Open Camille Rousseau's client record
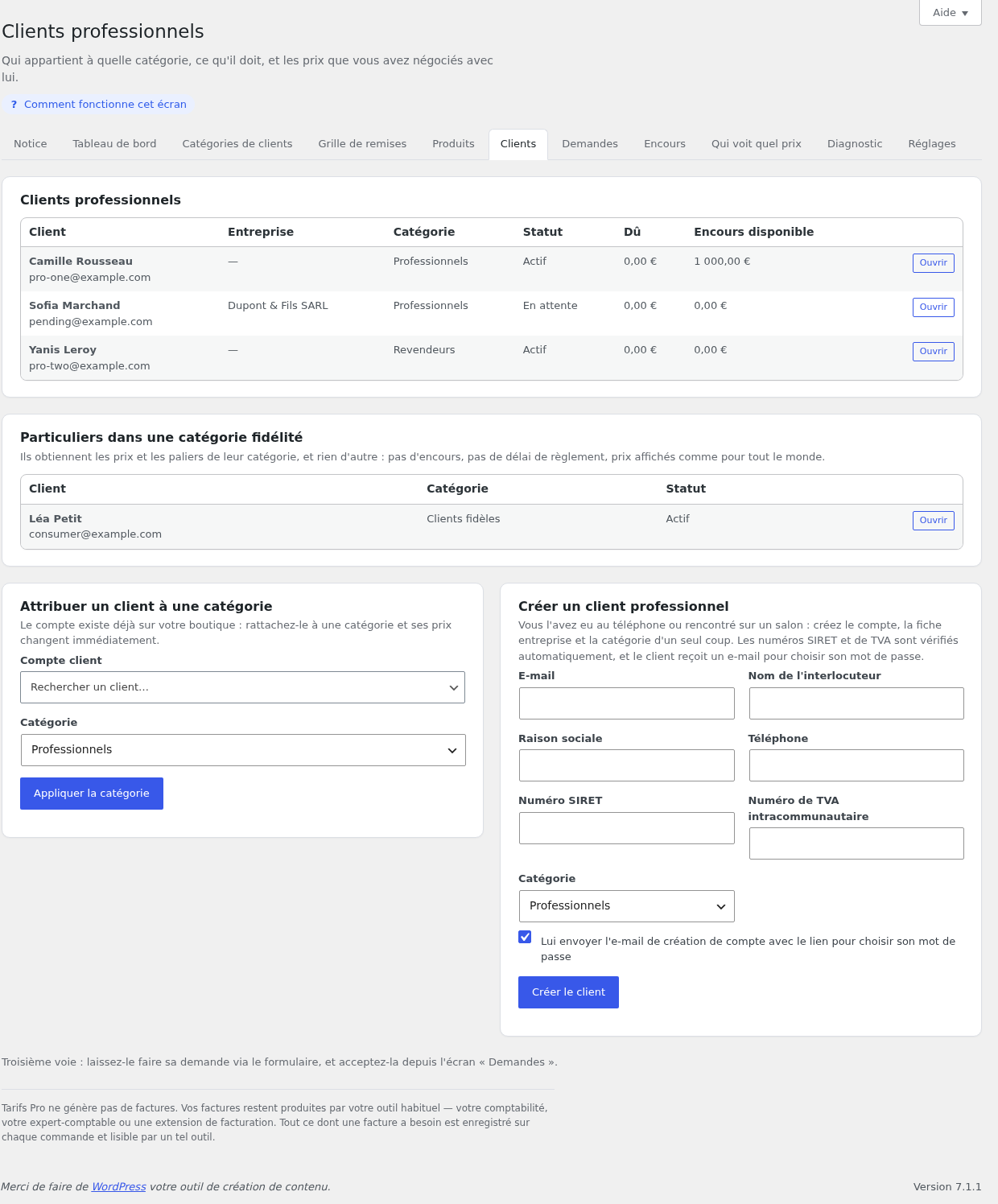This screenshot has width=998, height=1204. (x=933, y=263)
